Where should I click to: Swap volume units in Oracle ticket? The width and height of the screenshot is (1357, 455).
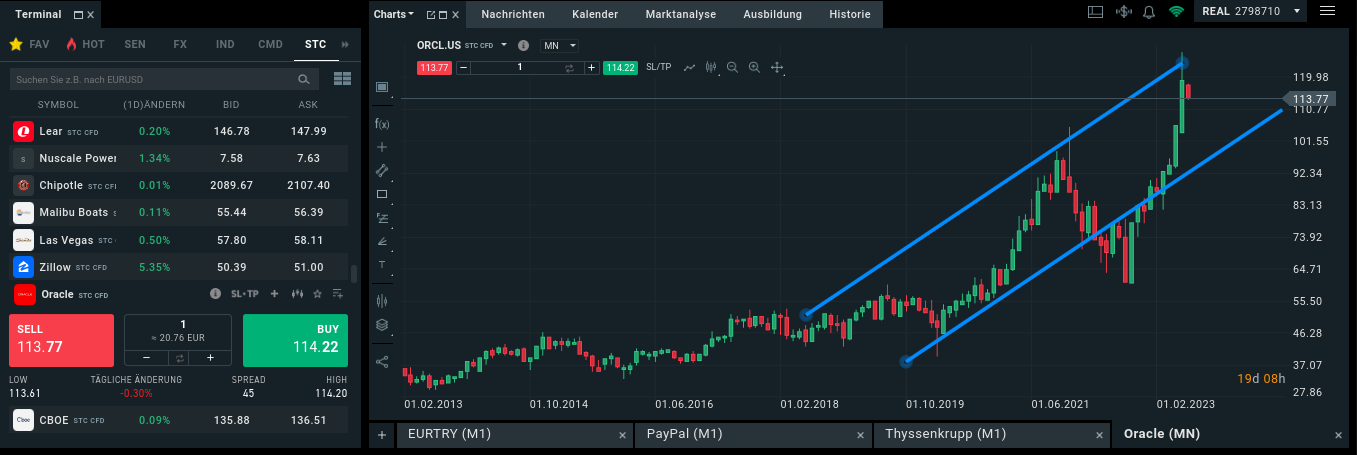click(x=178, y=357)
